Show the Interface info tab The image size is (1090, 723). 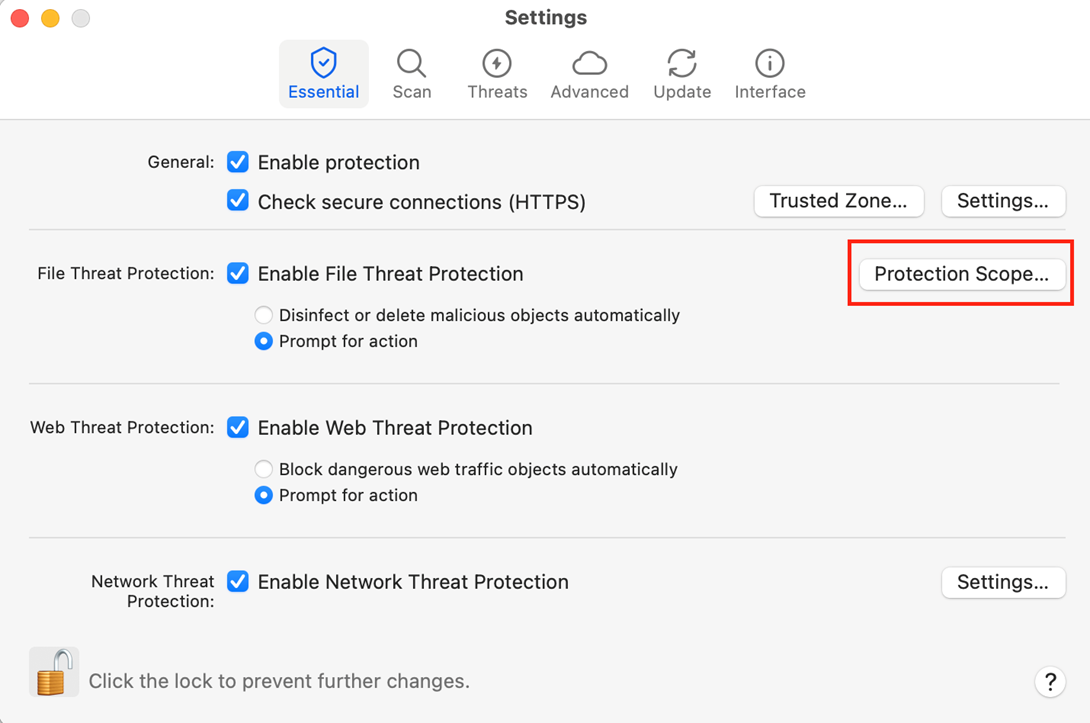click(770, 74)
